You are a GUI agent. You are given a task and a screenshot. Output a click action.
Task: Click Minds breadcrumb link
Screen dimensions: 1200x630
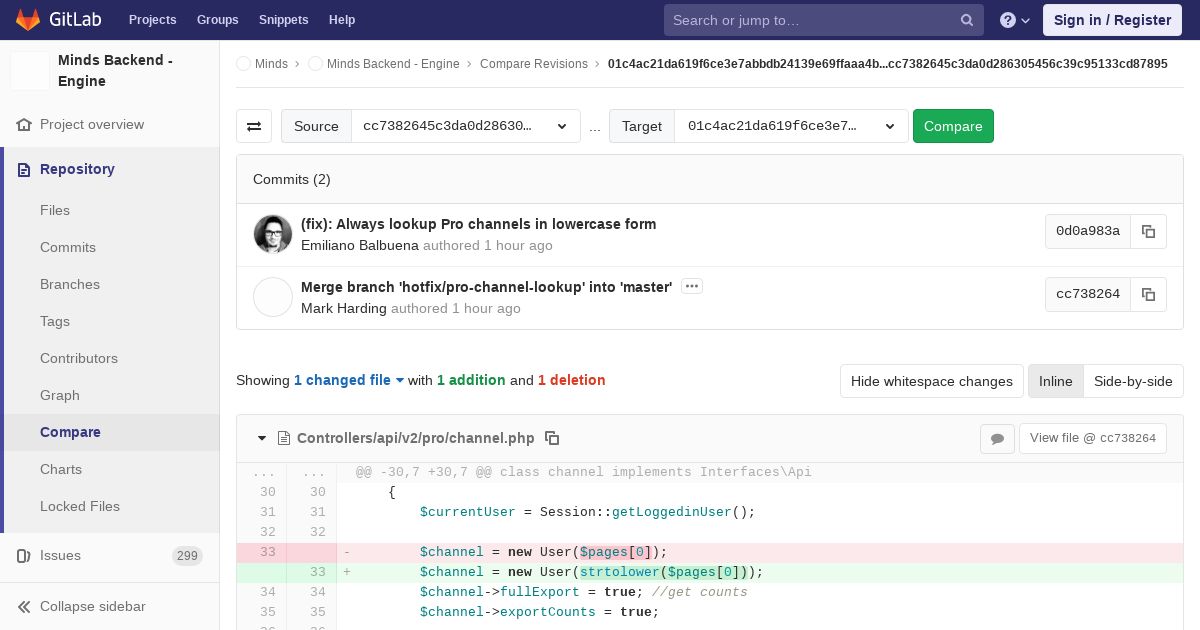pyautogui.click(x=271, y=63)
